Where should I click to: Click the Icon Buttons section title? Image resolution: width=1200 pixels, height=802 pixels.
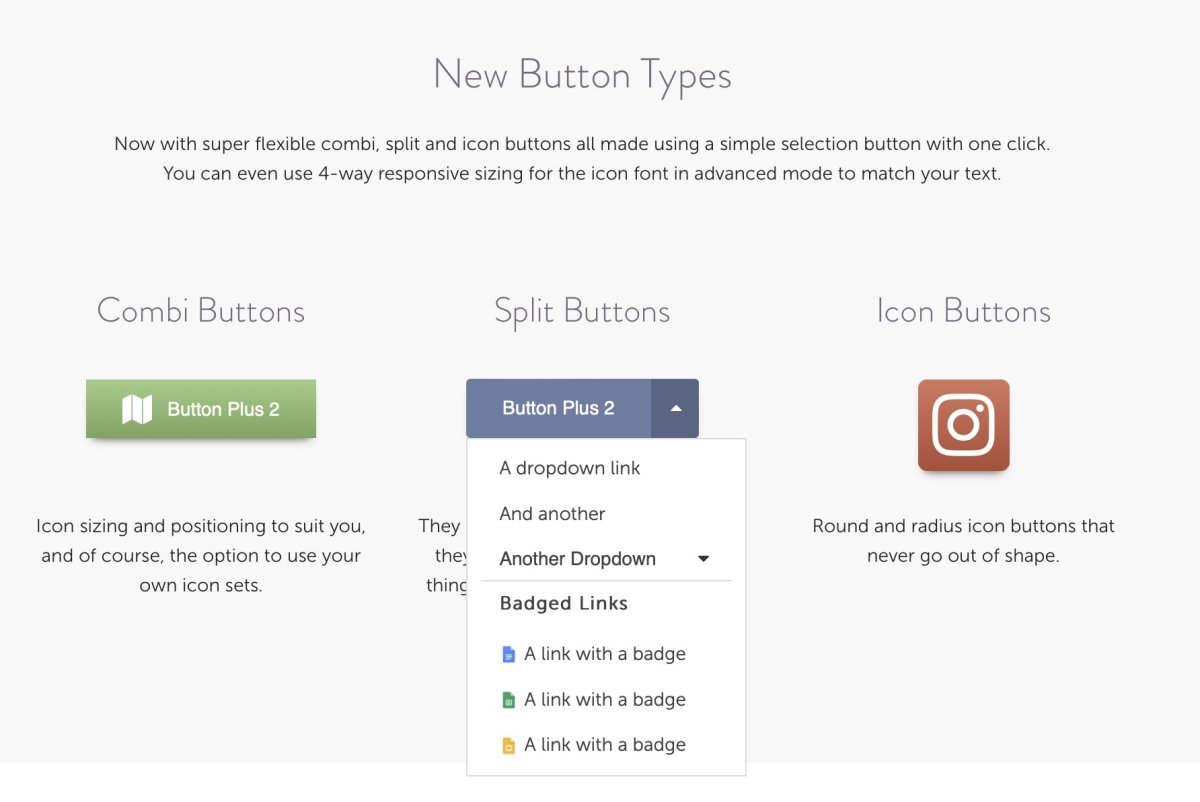(963, 311)
